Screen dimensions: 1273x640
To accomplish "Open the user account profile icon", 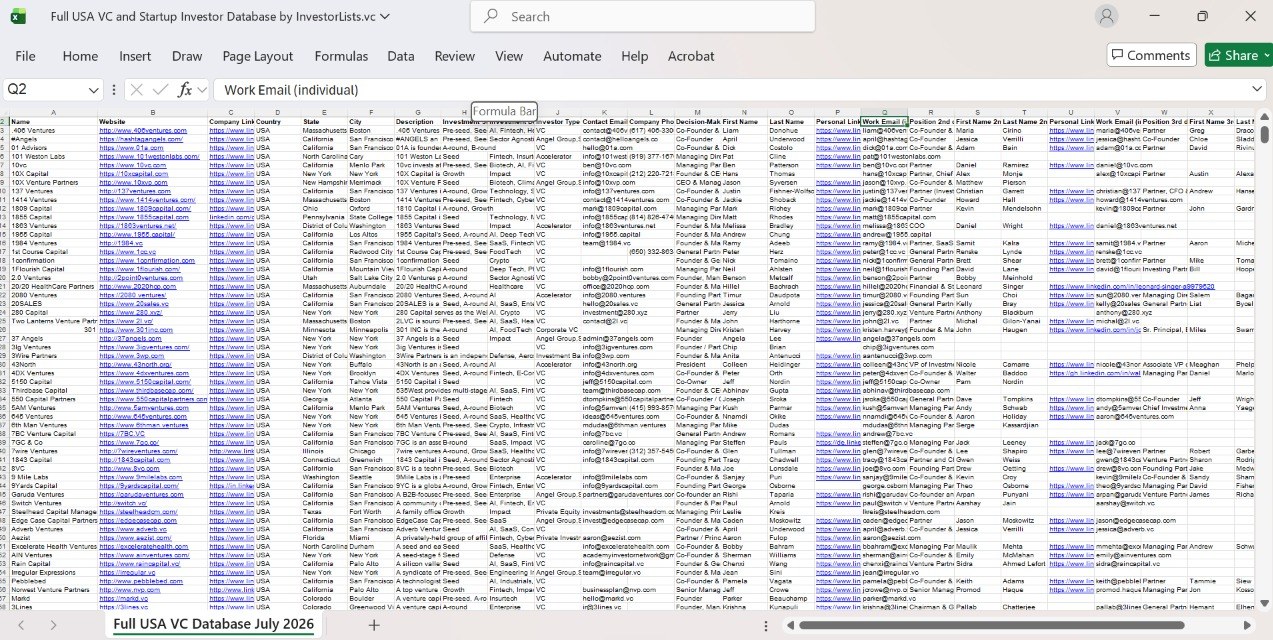I will pos(1106,16).
